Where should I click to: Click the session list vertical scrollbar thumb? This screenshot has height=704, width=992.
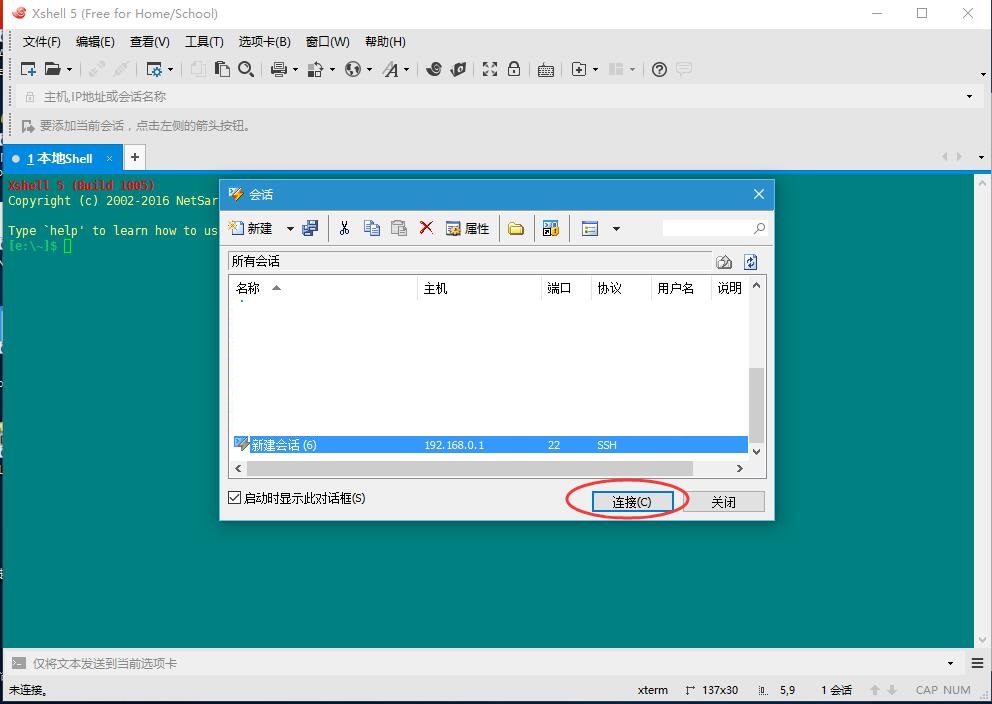coord(756,405)
